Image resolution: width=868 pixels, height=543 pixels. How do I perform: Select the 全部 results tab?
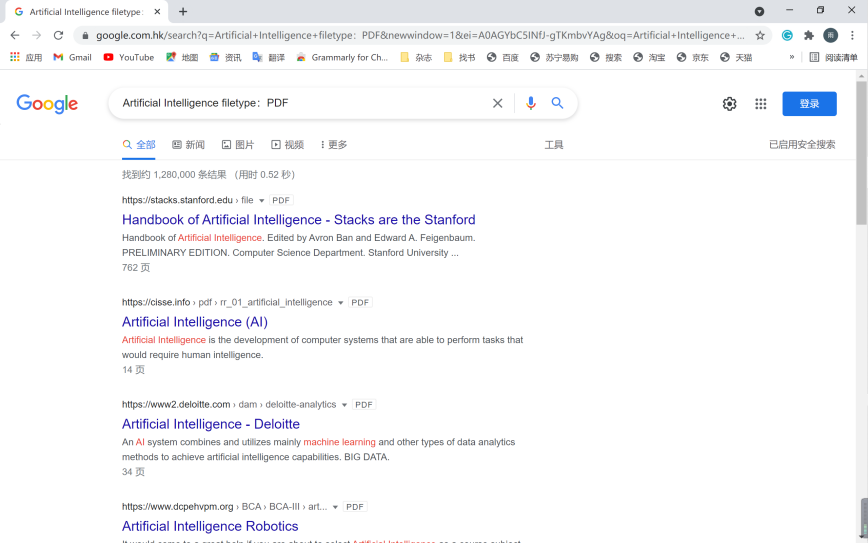[x=139, y=144]
